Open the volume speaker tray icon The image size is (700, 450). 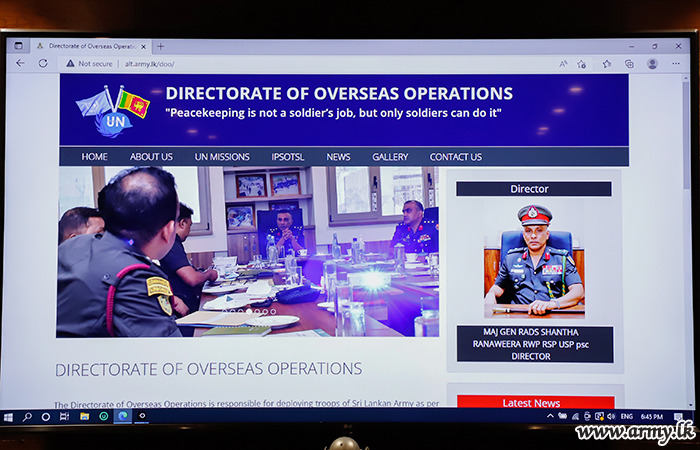click(611, 417)
